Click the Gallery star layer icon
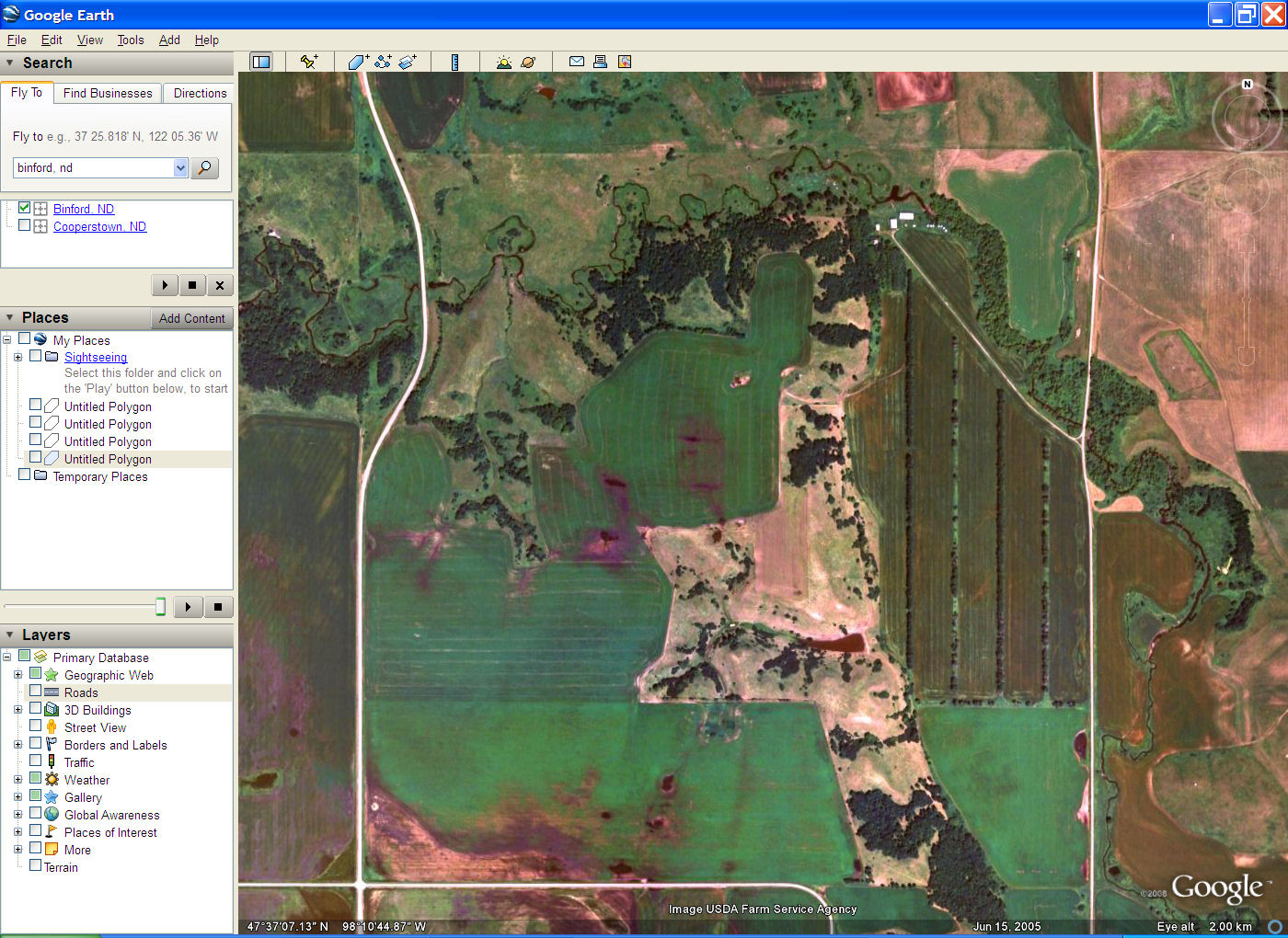The height and width of the screenshot is (938, 1288). click(x=52, y=796)
